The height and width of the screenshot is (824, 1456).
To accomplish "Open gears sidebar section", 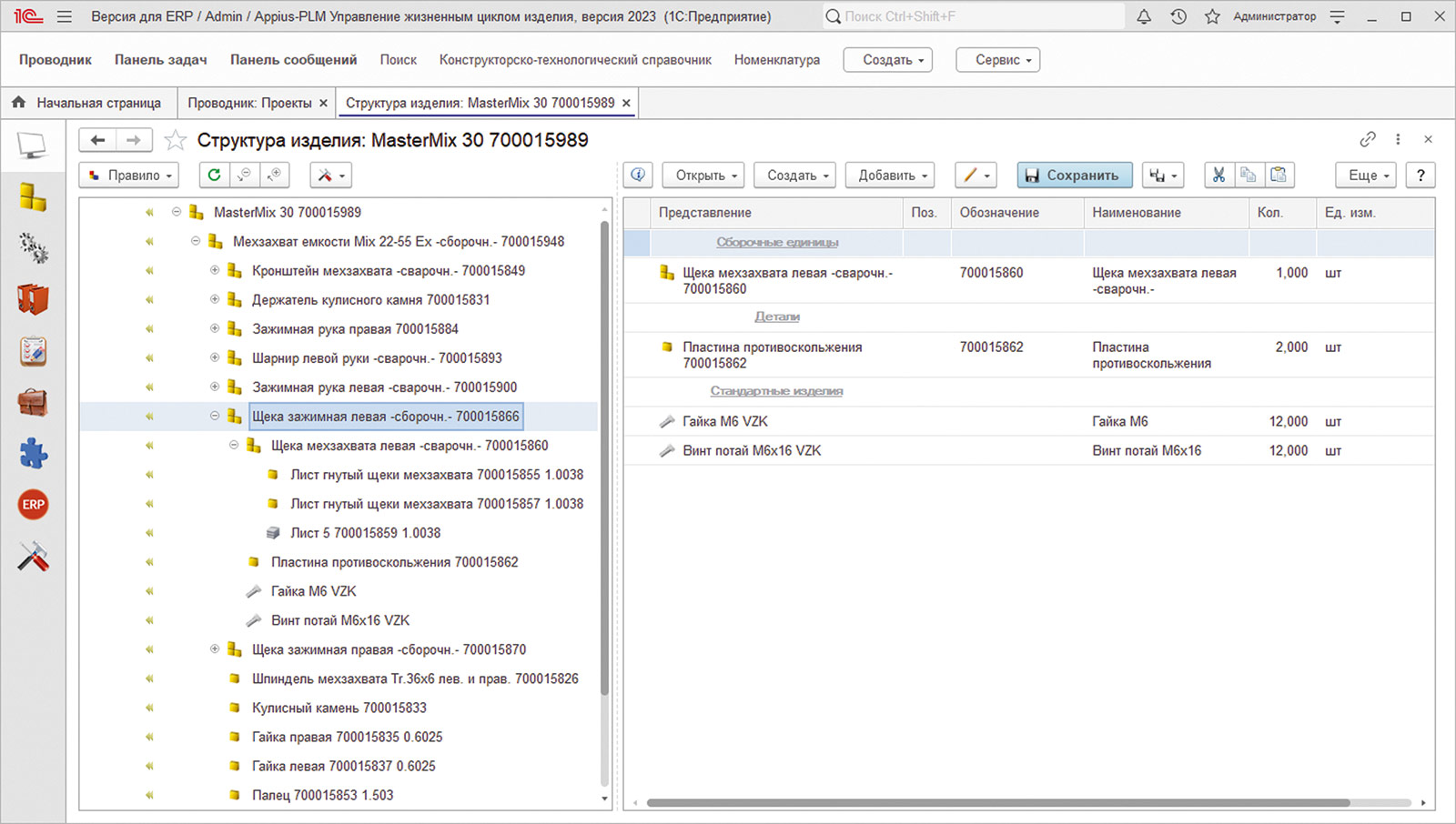I will click(33, 247).
